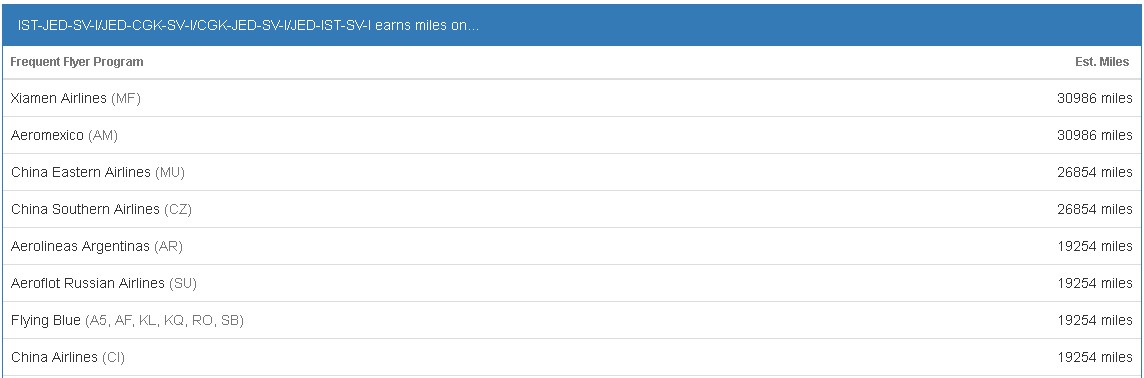Click 26854 miles value for China Southern
Viewport: 1144px width, 378px height.
[x=1094, y=209]
